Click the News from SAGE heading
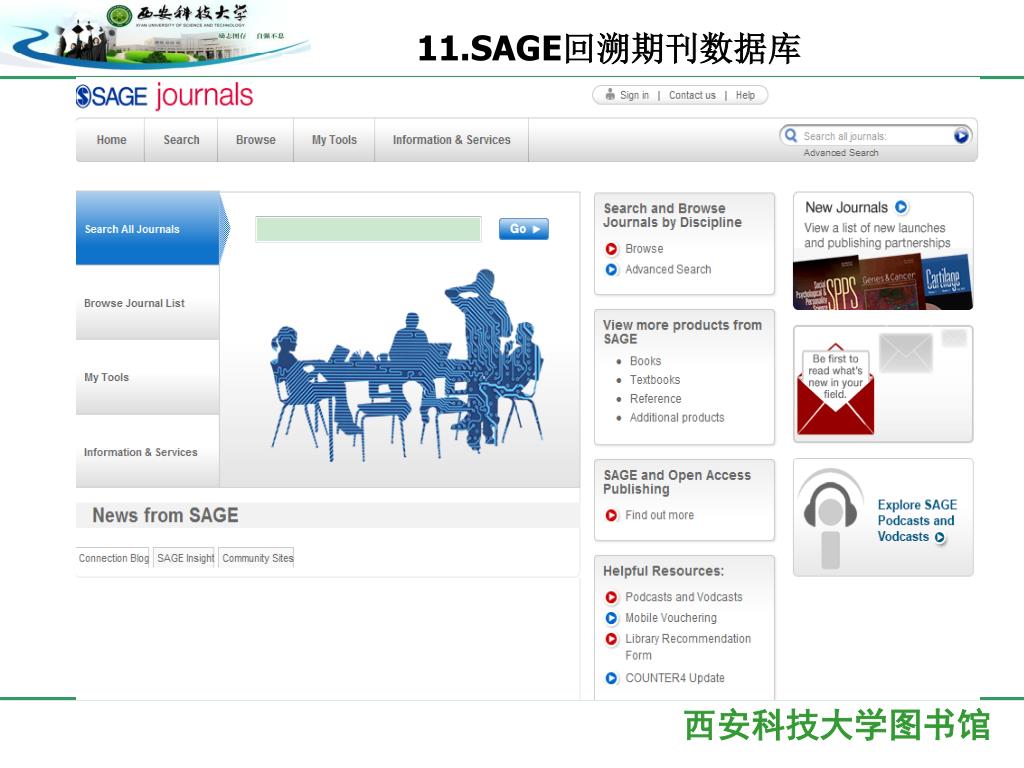This screenshot has height=768, width=1024. point(165,515)
